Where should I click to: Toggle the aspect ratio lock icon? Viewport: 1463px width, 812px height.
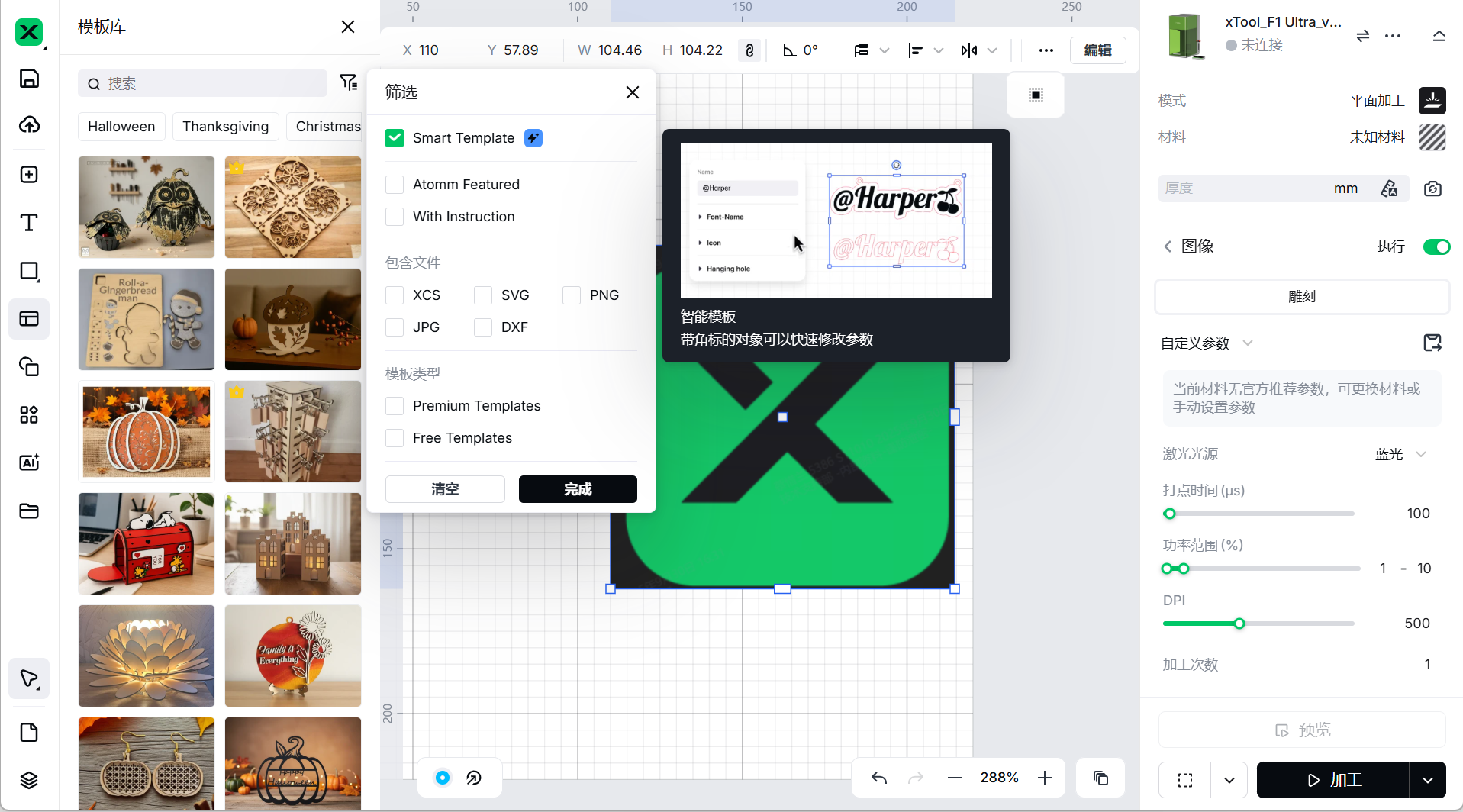click(749, 50)
